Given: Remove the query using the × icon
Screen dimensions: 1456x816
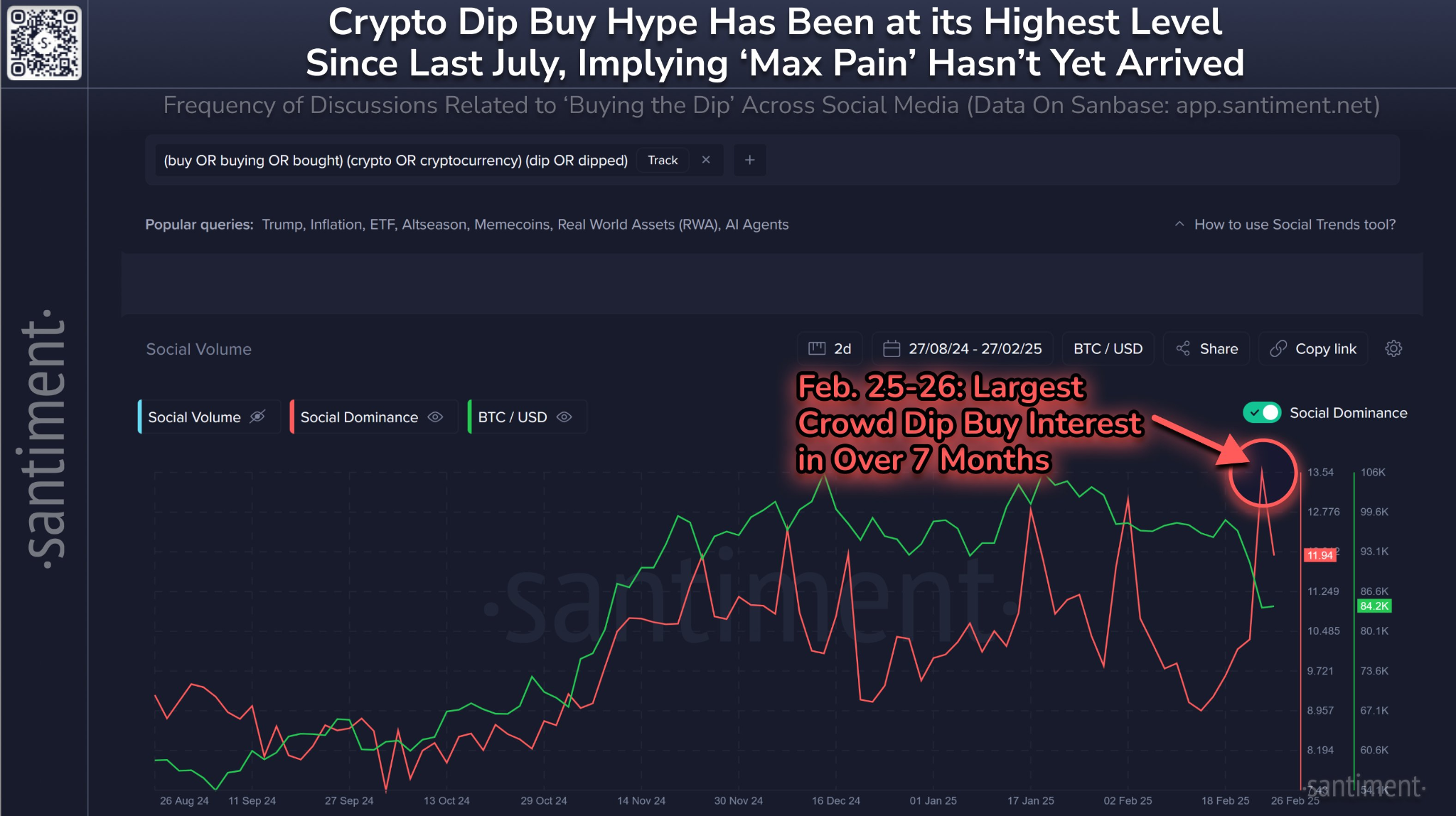Looking at the screenshot, I should click(x=706, y=160).
